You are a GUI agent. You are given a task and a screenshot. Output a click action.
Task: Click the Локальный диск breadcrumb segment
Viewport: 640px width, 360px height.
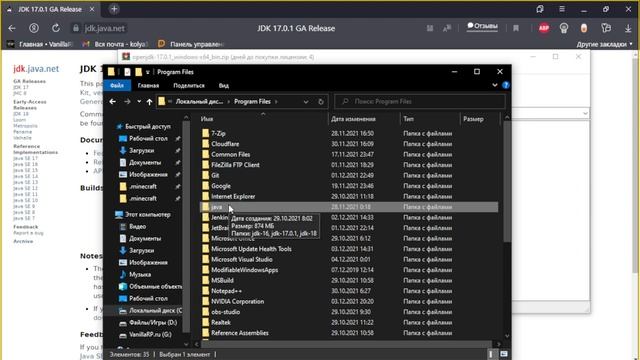click(199, 102)
